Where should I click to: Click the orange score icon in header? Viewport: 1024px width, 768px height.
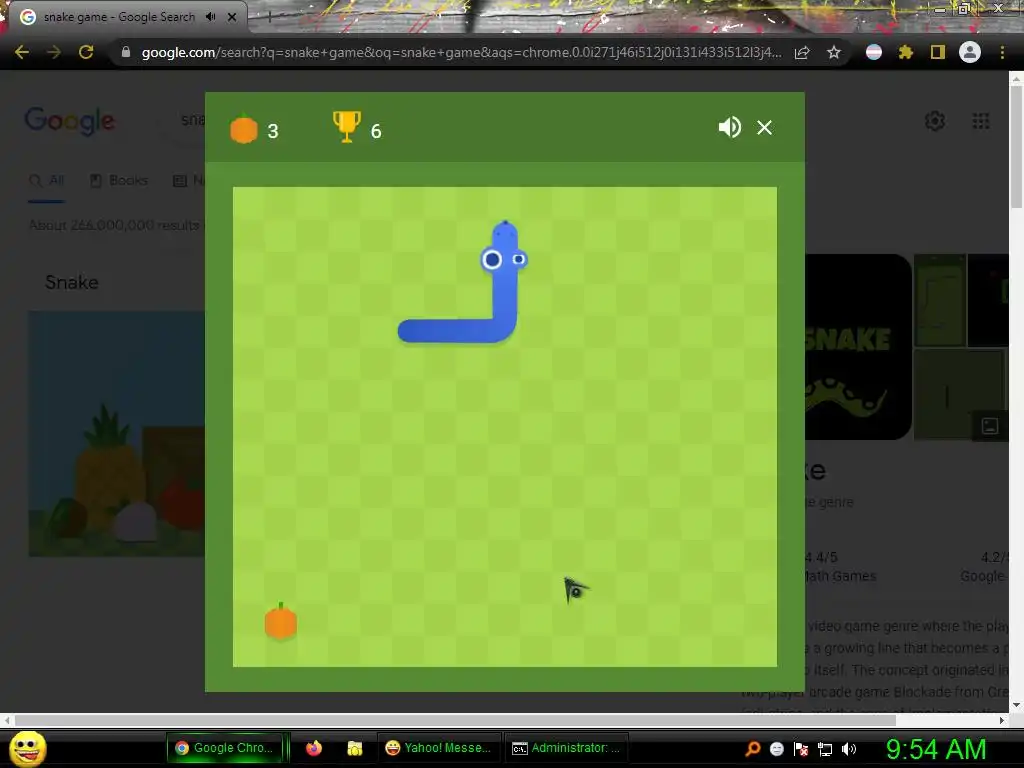244,129
